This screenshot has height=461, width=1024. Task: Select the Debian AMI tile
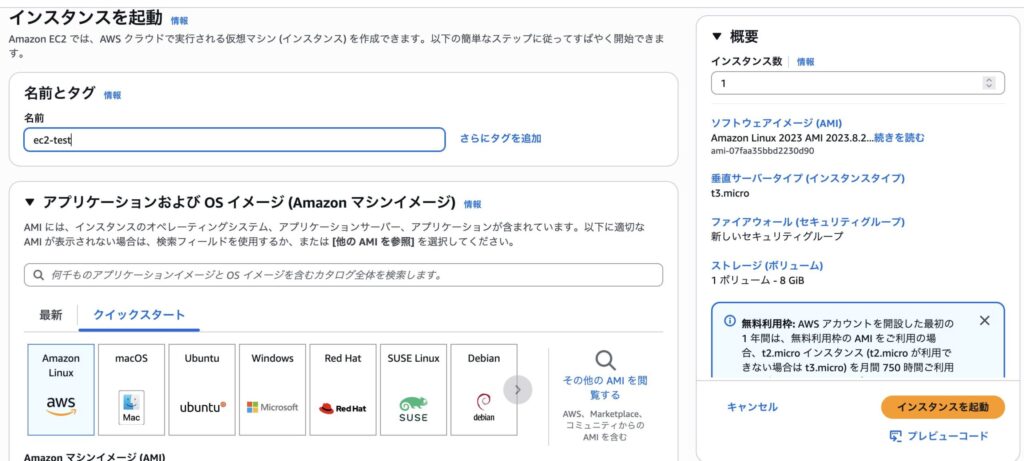tap(484, 390)
